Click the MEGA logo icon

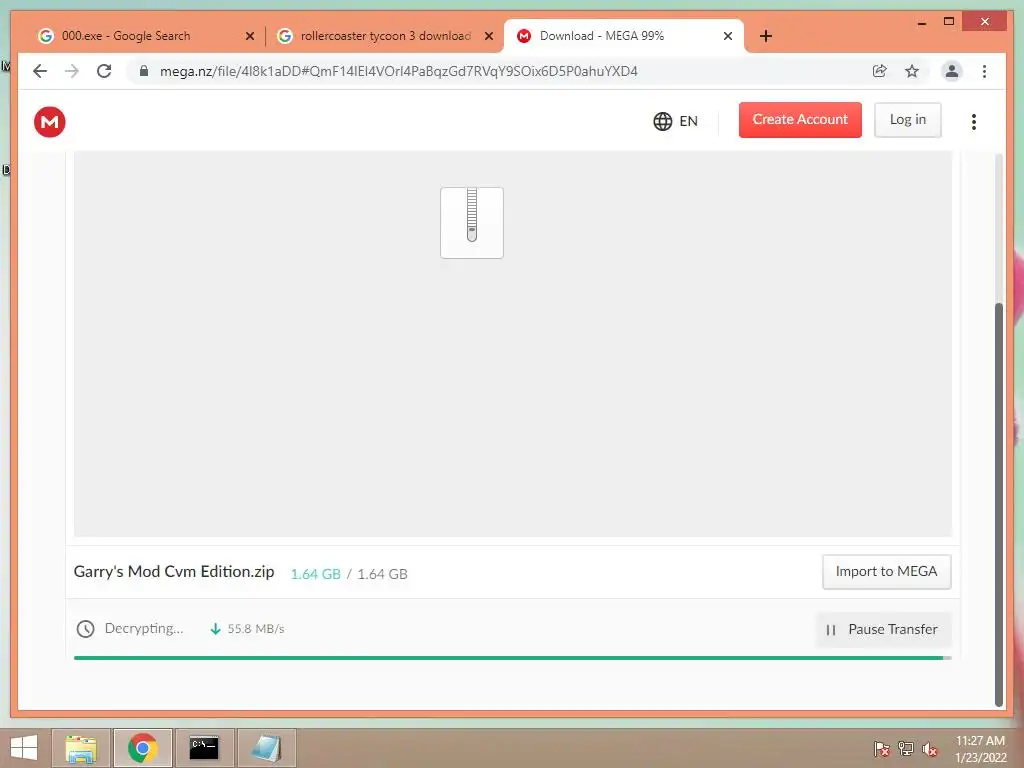click(50, 121)
